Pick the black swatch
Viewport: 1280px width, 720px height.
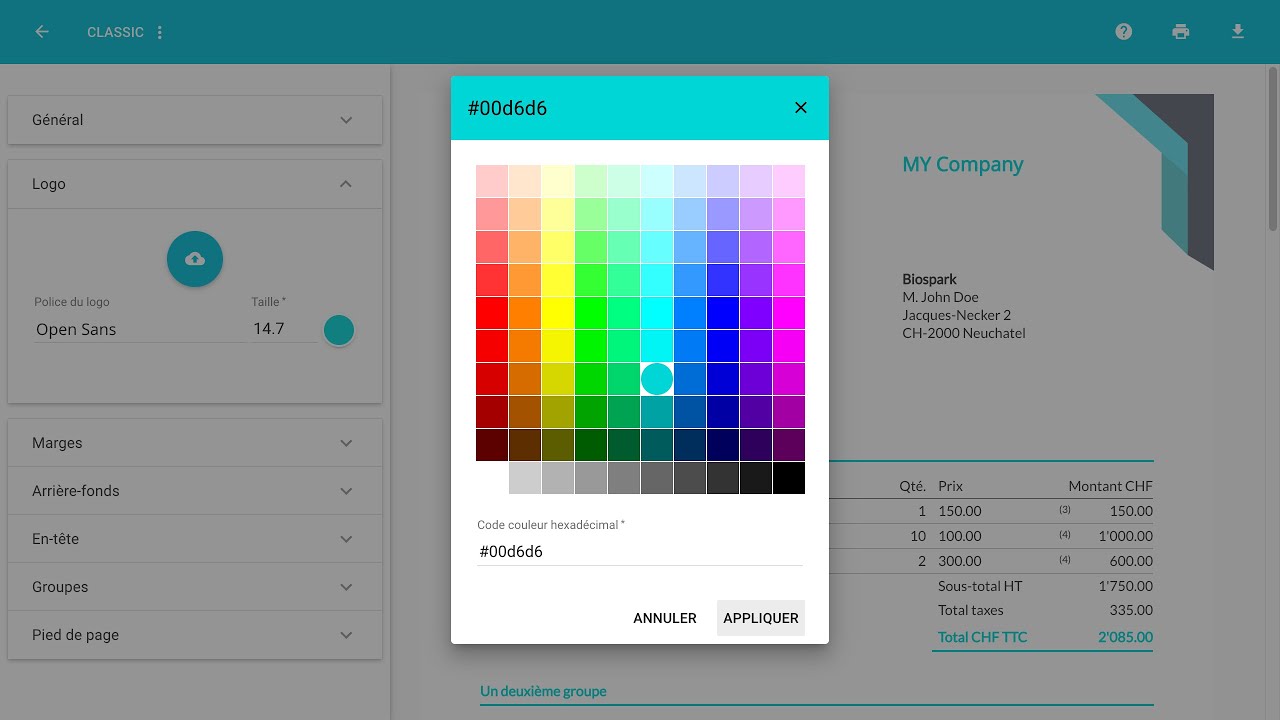coord(789,478)
